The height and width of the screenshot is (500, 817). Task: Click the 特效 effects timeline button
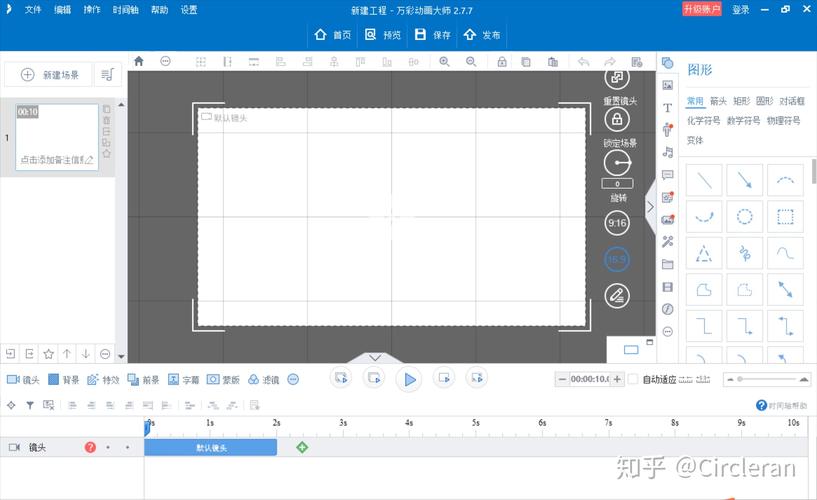103,380
